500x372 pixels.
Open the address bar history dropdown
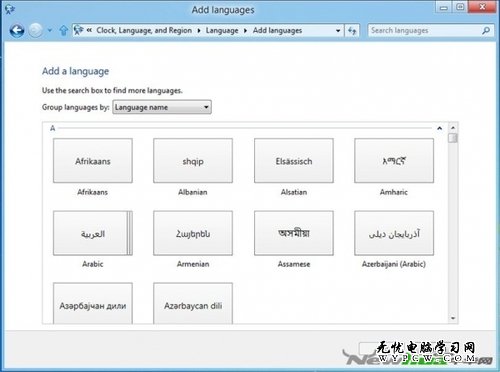coord(338,31)
